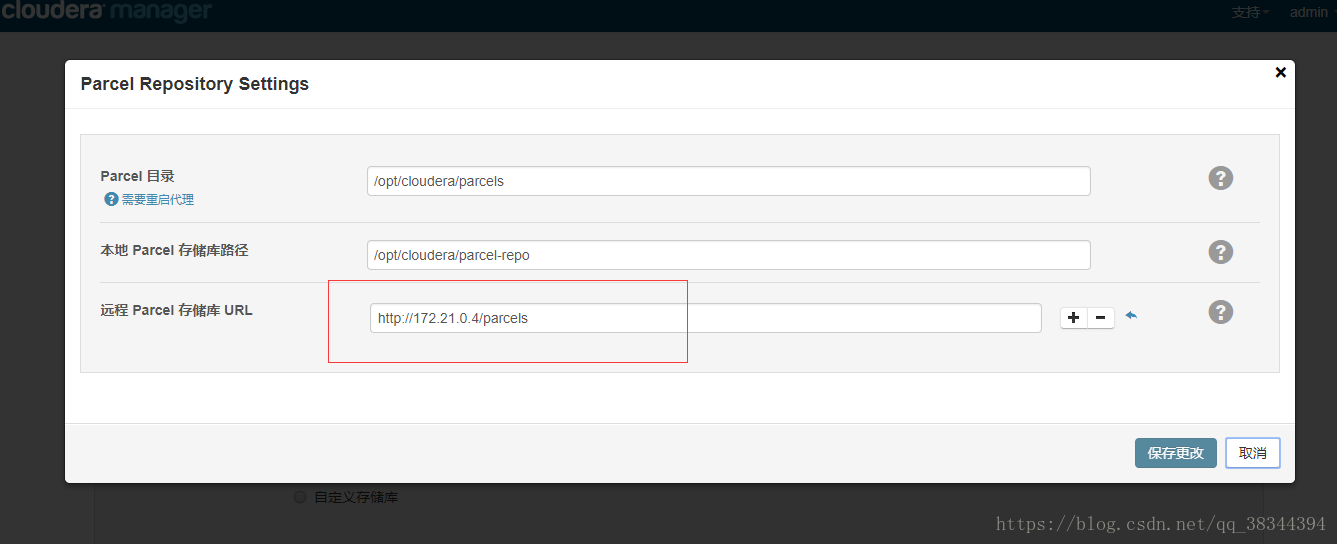Open help for Parcel 目录 setting

(x=1220, y=178)
